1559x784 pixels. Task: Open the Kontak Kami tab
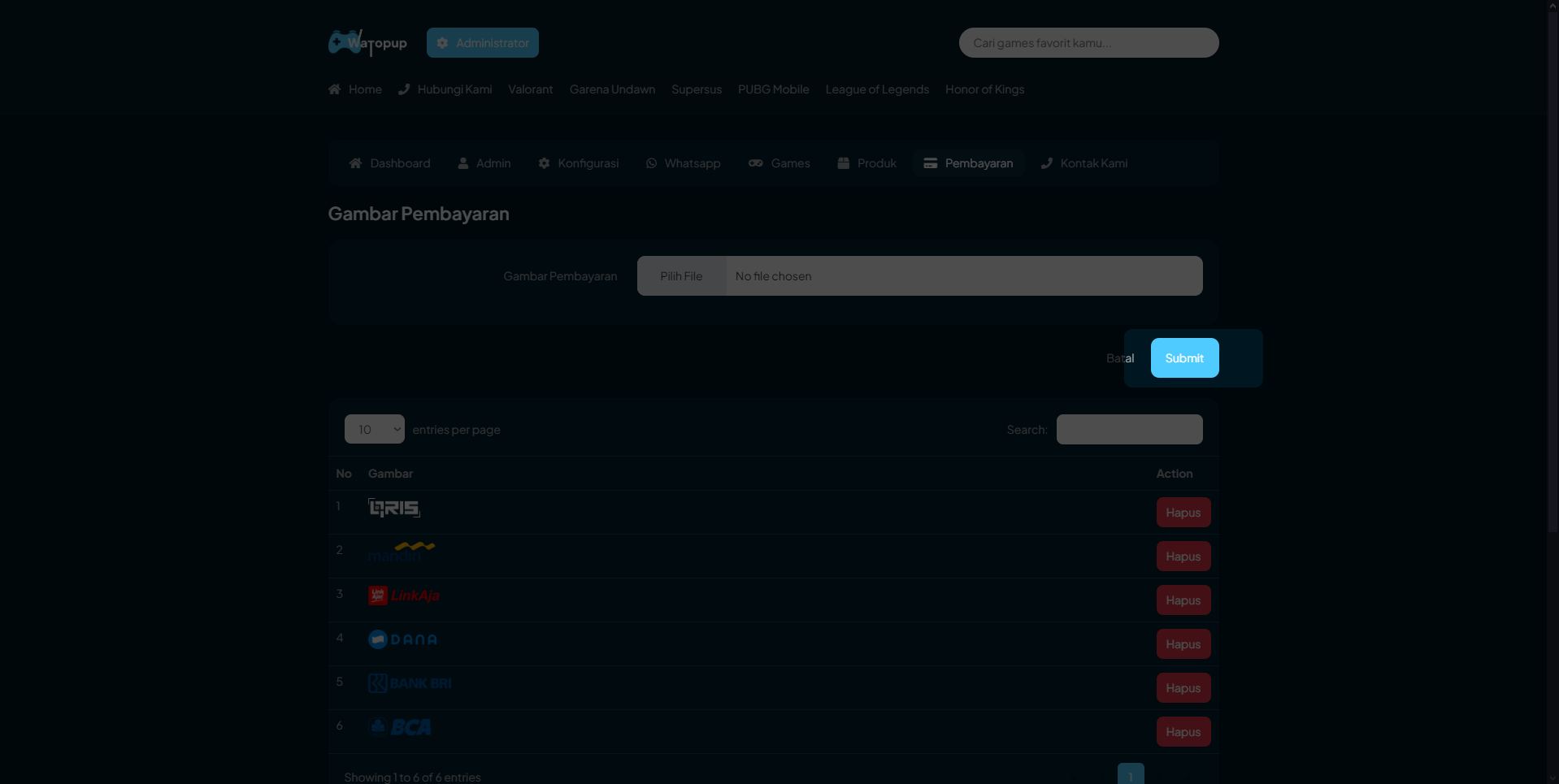(1084, 163)
